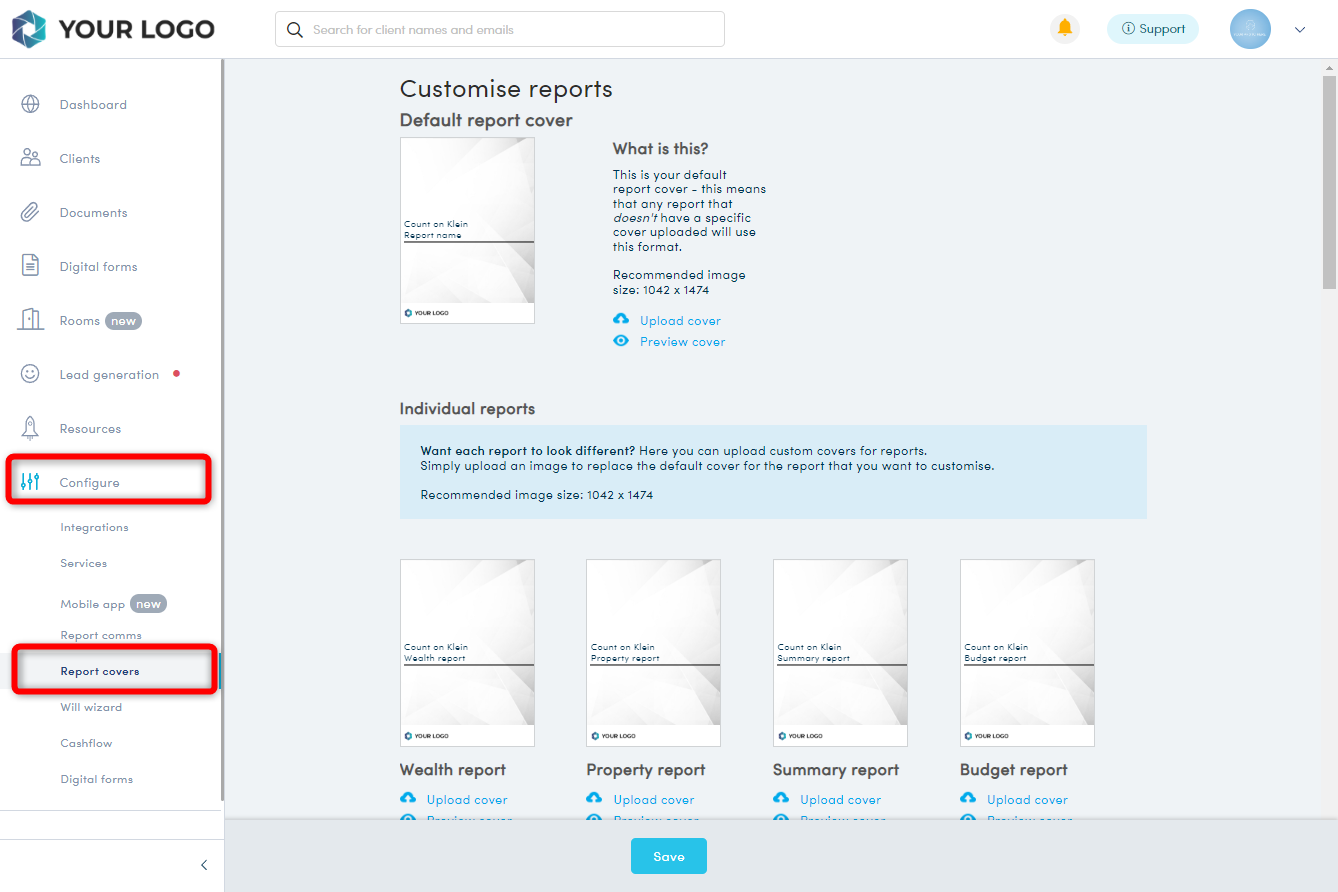Click the Property report cover thumbnail
Viewport: 1338px width, 892px height.
[653, 653]
